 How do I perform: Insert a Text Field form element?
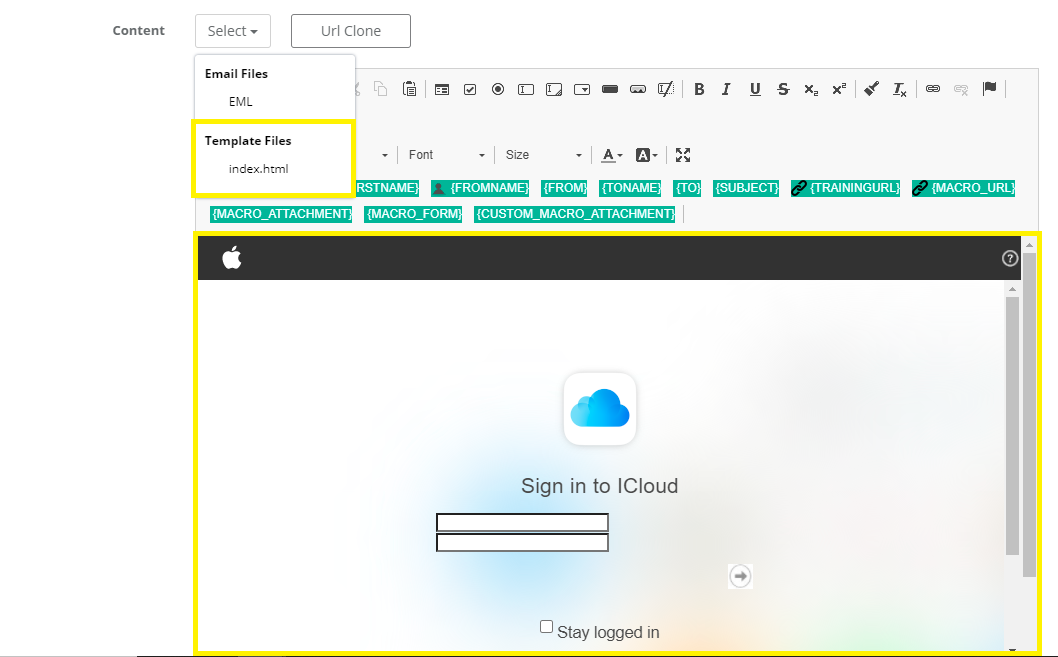[526, 89]
